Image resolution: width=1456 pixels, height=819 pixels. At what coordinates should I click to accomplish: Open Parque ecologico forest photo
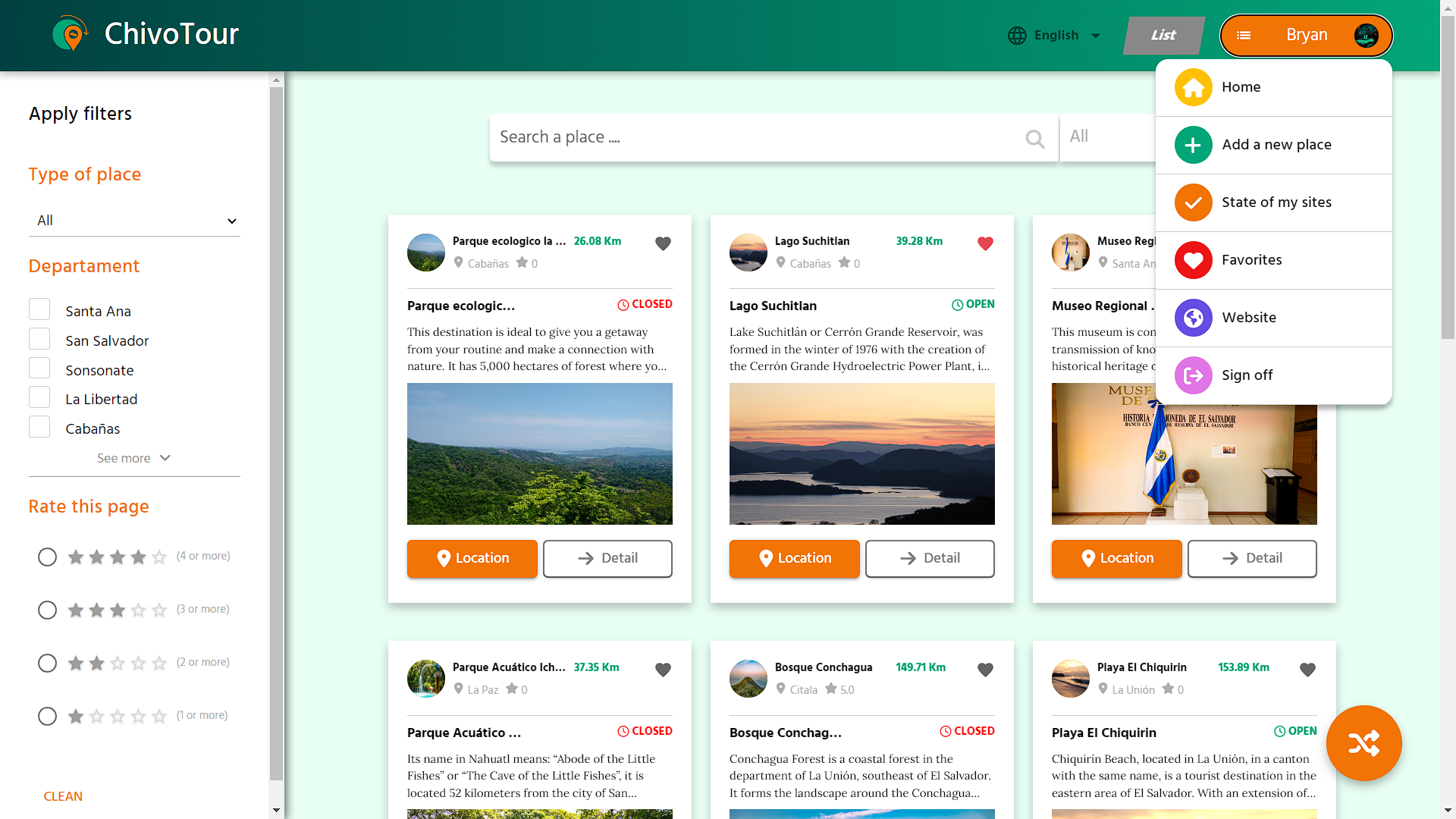(x=540, y=453)
